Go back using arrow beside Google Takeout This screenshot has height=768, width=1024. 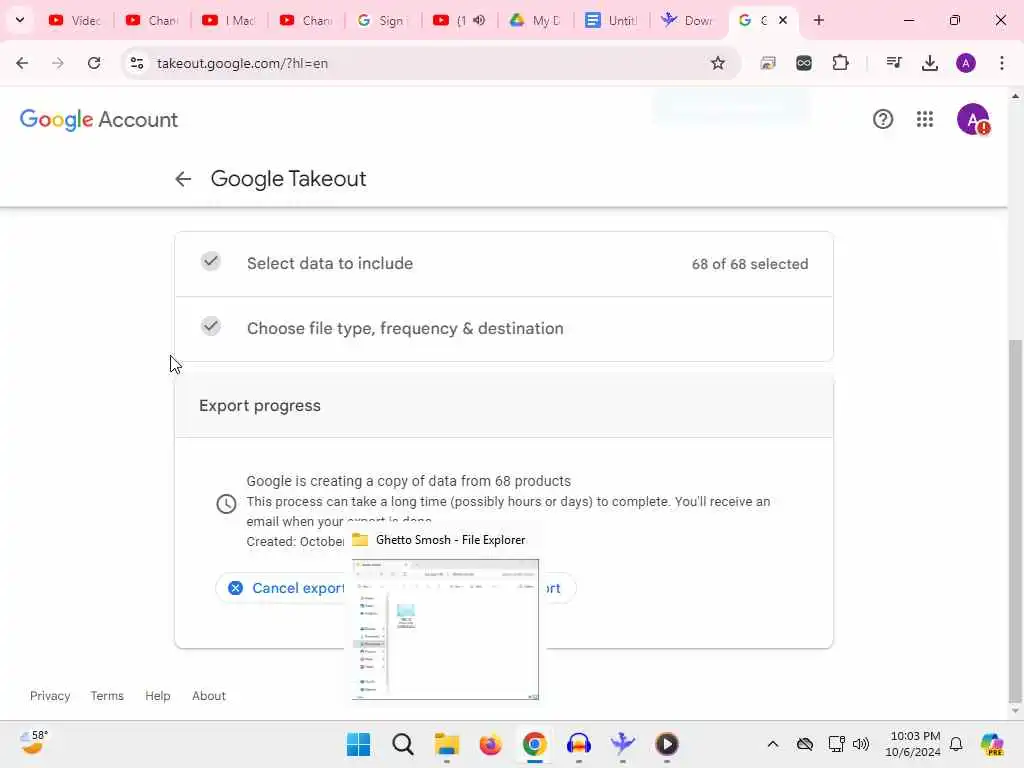pyautogui.click(x=183, y=179)
